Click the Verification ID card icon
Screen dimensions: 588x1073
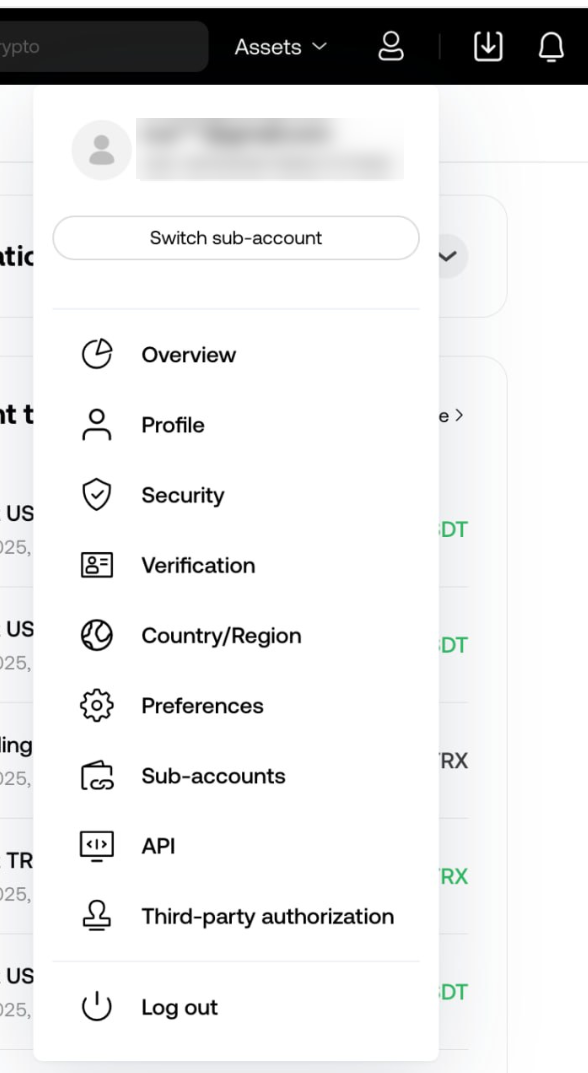pyautogui.click(x=97, y=565)
